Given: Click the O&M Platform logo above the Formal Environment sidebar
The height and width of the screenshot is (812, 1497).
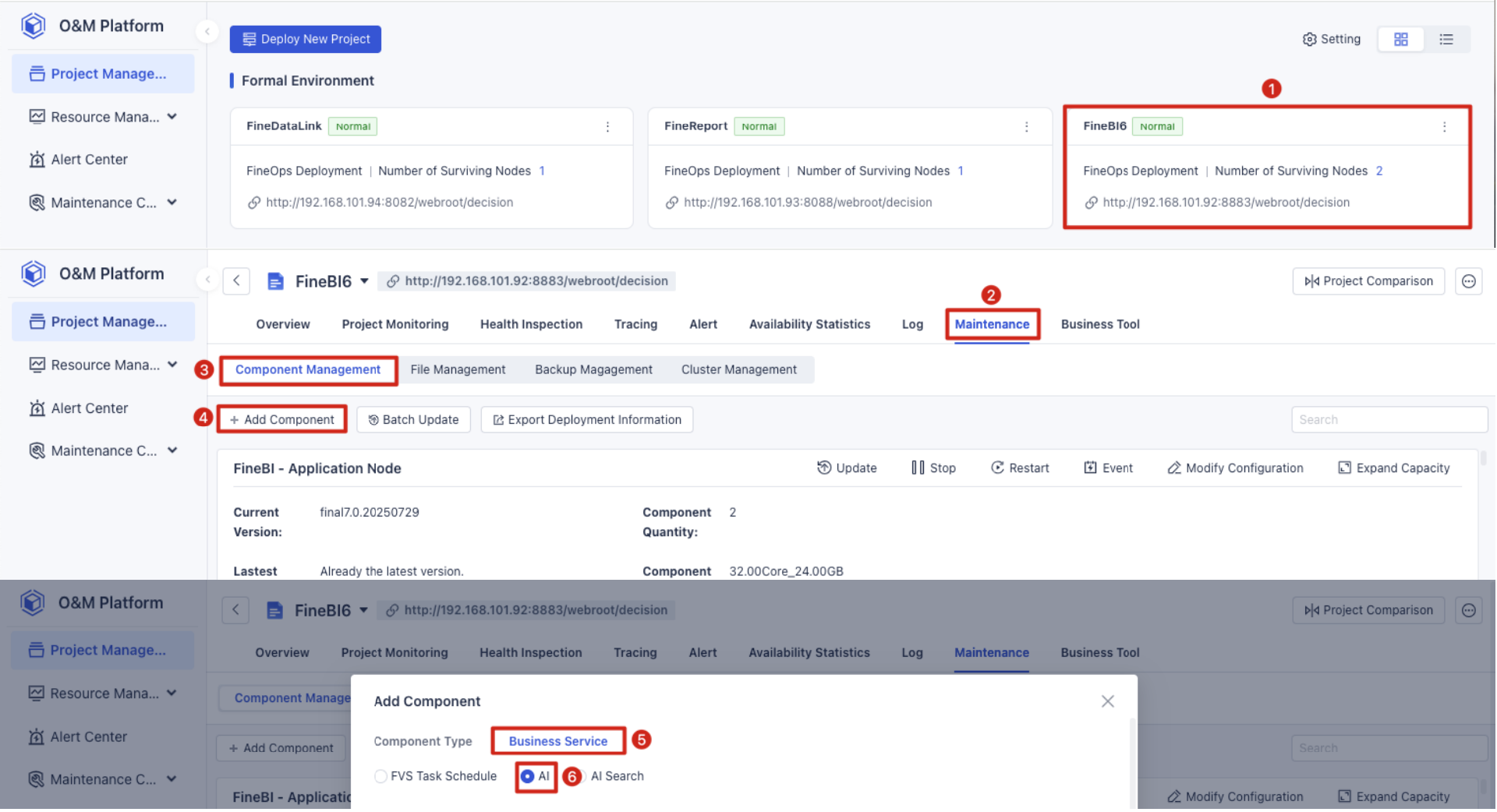Looking at the screenshot, I should (34, 26).
